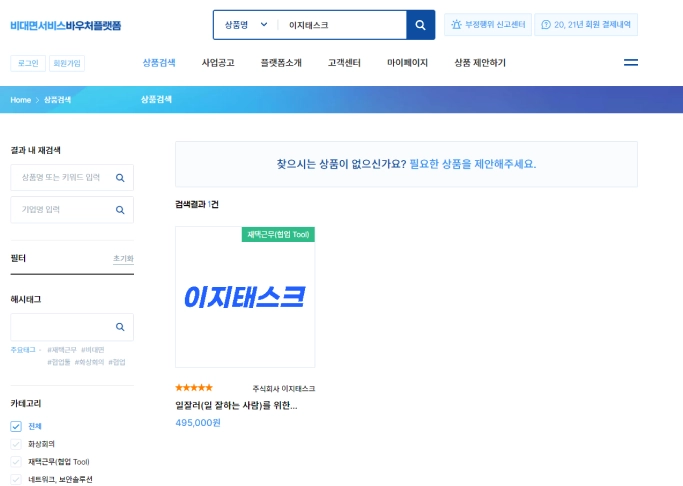Reset filters with 초기화 link
This screenshot has width=683, height=486.
pos(123,258)
